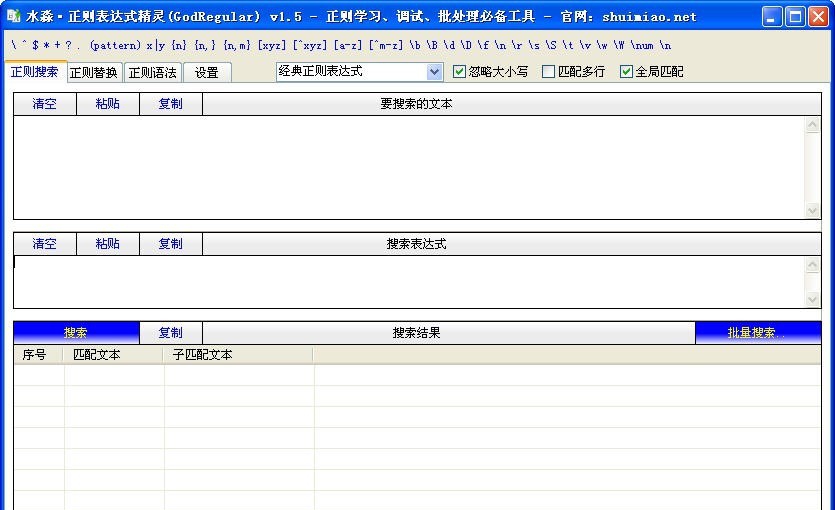Insert the {n,} quantifier token
The image size is (835, 510).
(x=205, y=45)
